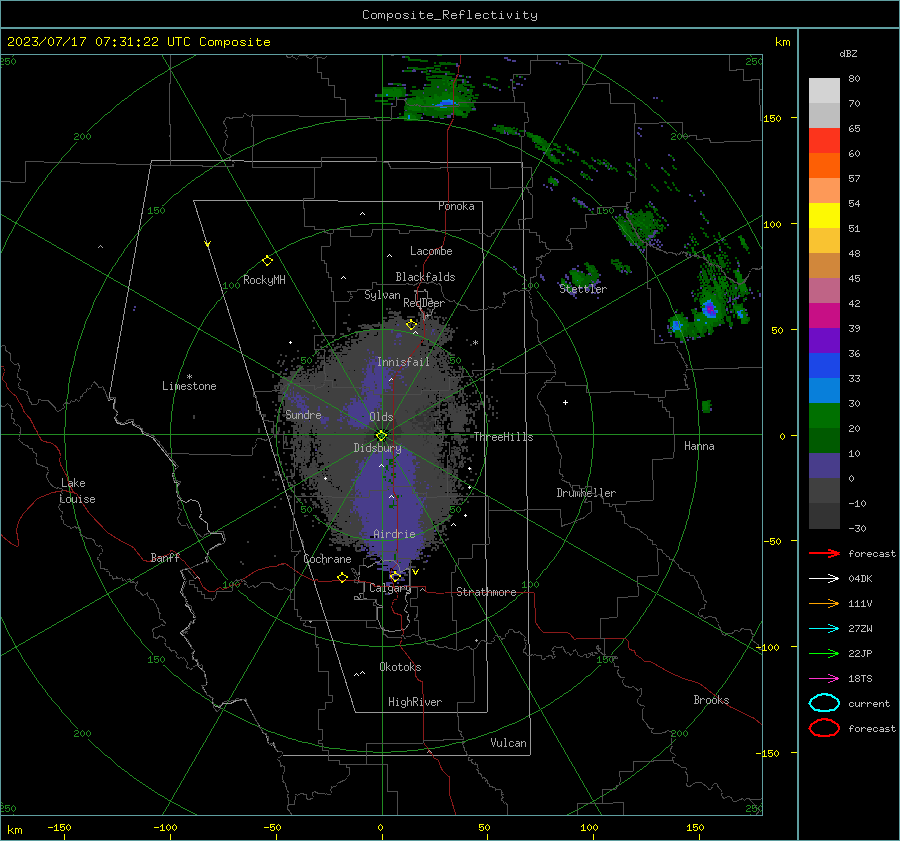Click the magenta 18TS arrow legend icon
Image resolution: width=900 pixels, height=841 pixels.
(824, 679)
